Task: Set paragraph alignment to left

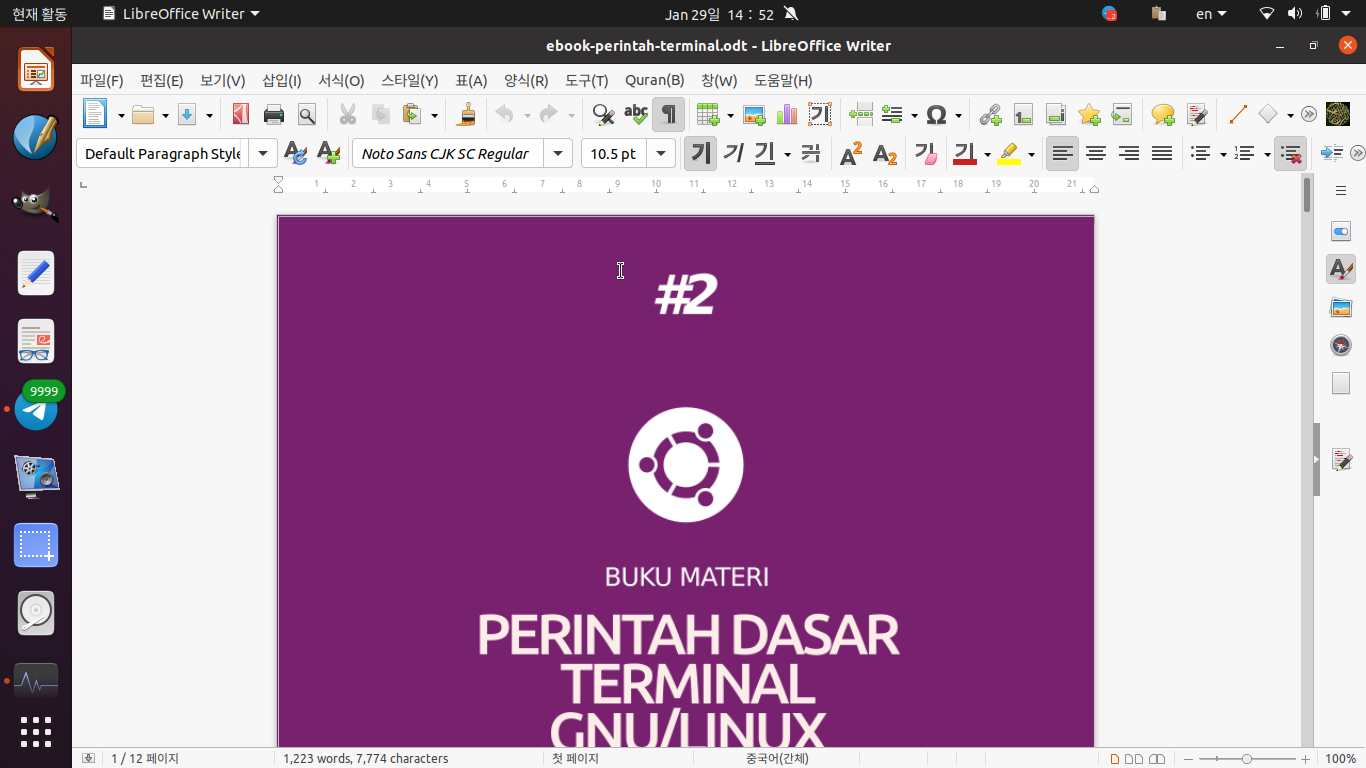Action: (1063, 153)
